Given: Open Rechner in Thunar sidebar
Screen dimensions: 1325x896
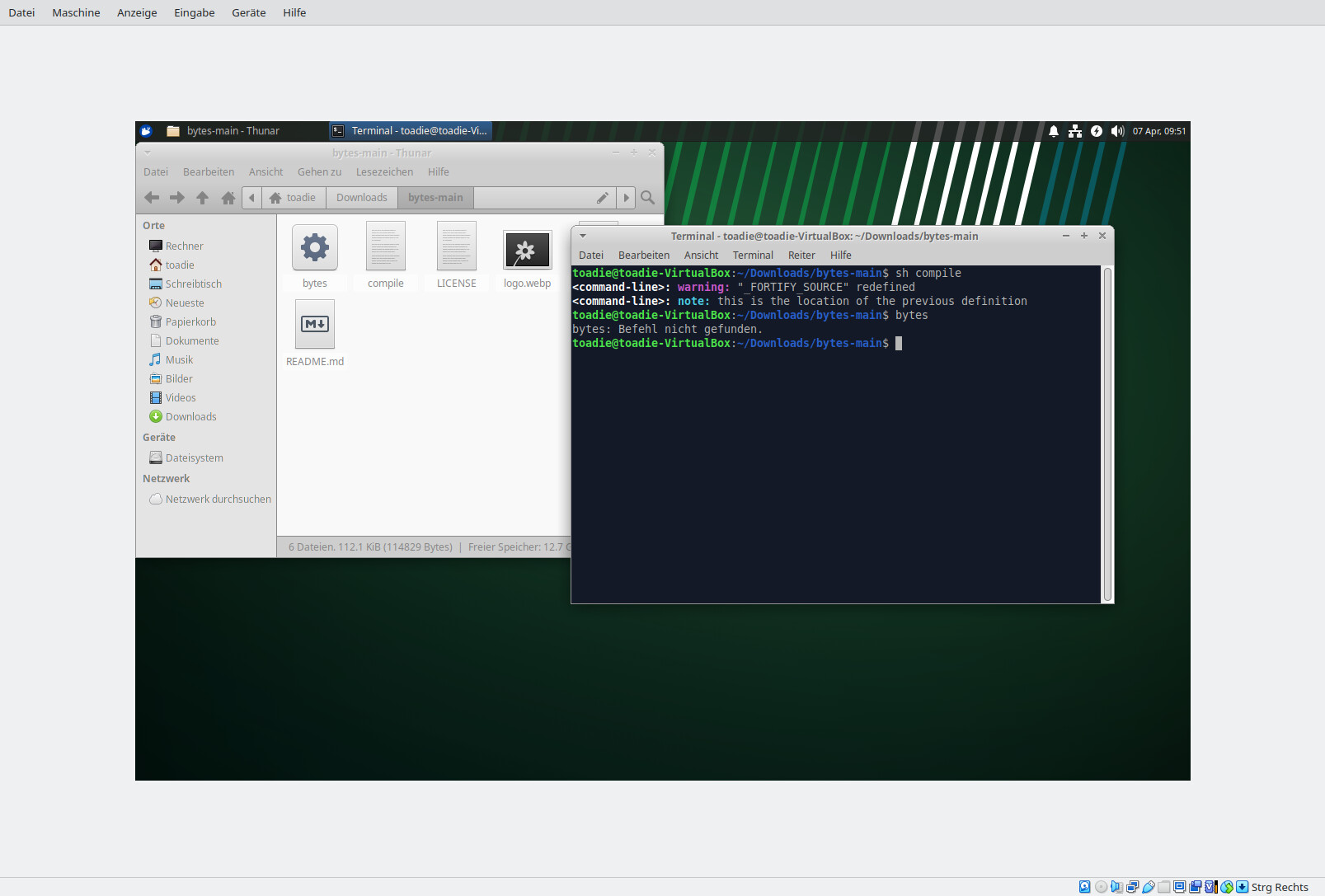Looking at the screenshot, I should click(x=185, y=246).
